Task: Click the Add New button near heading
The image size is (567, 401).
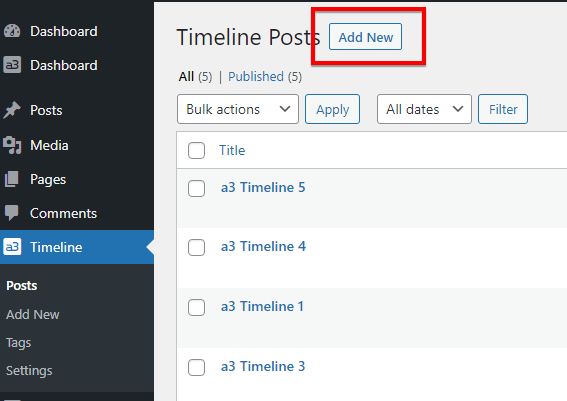Action: pos(365,37)
